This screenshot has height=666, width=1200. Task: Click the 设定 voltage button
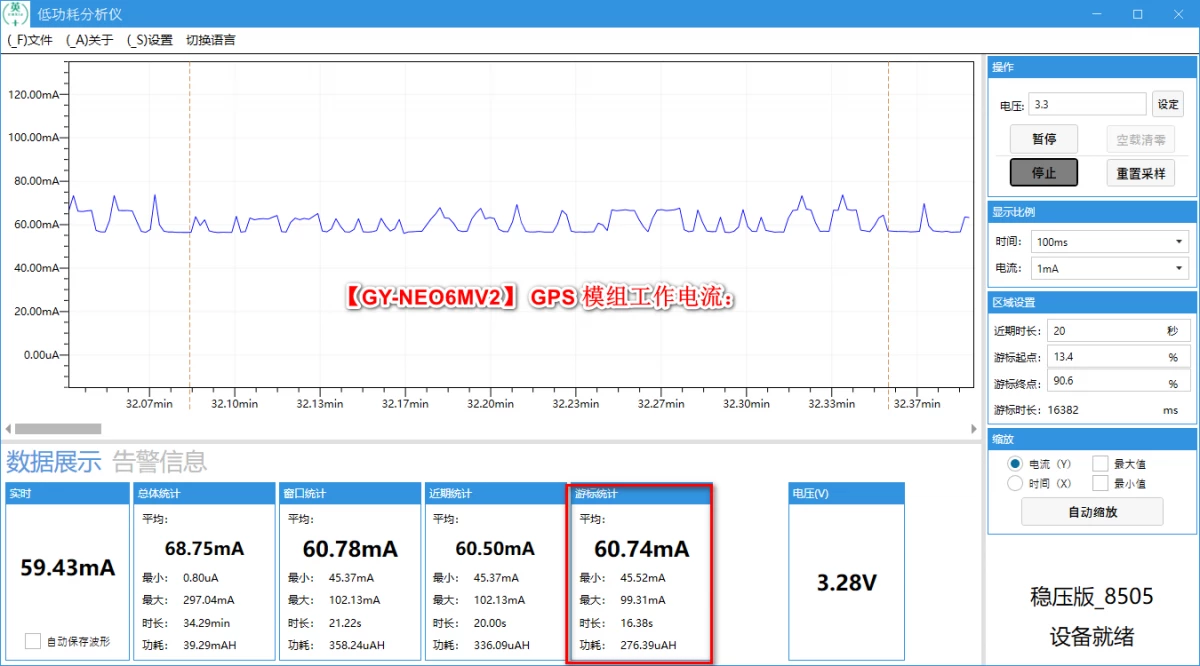click(x=1168, y=104)
